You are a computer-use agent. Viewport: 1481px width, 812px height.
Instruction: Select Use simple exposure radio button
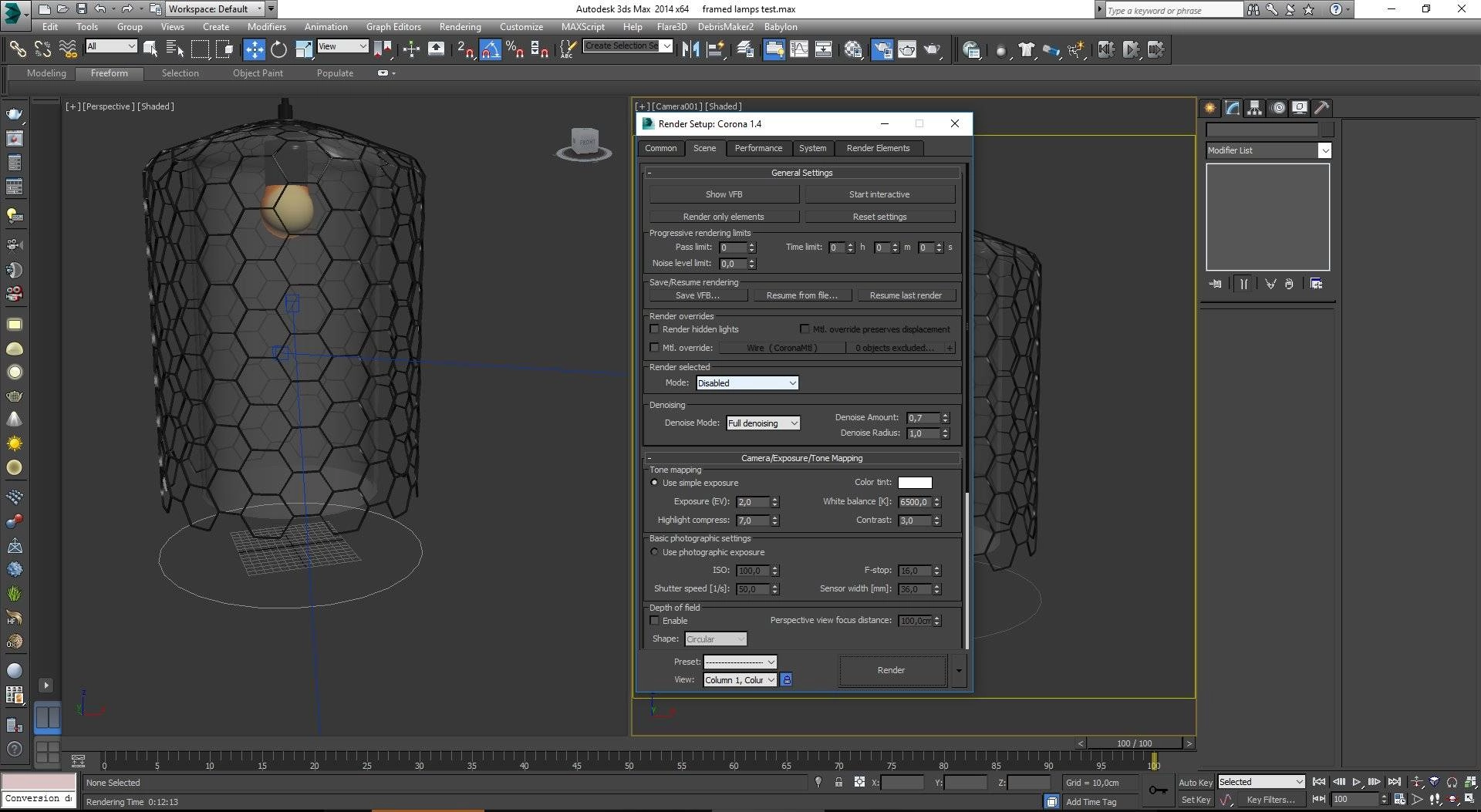(654, 483)
